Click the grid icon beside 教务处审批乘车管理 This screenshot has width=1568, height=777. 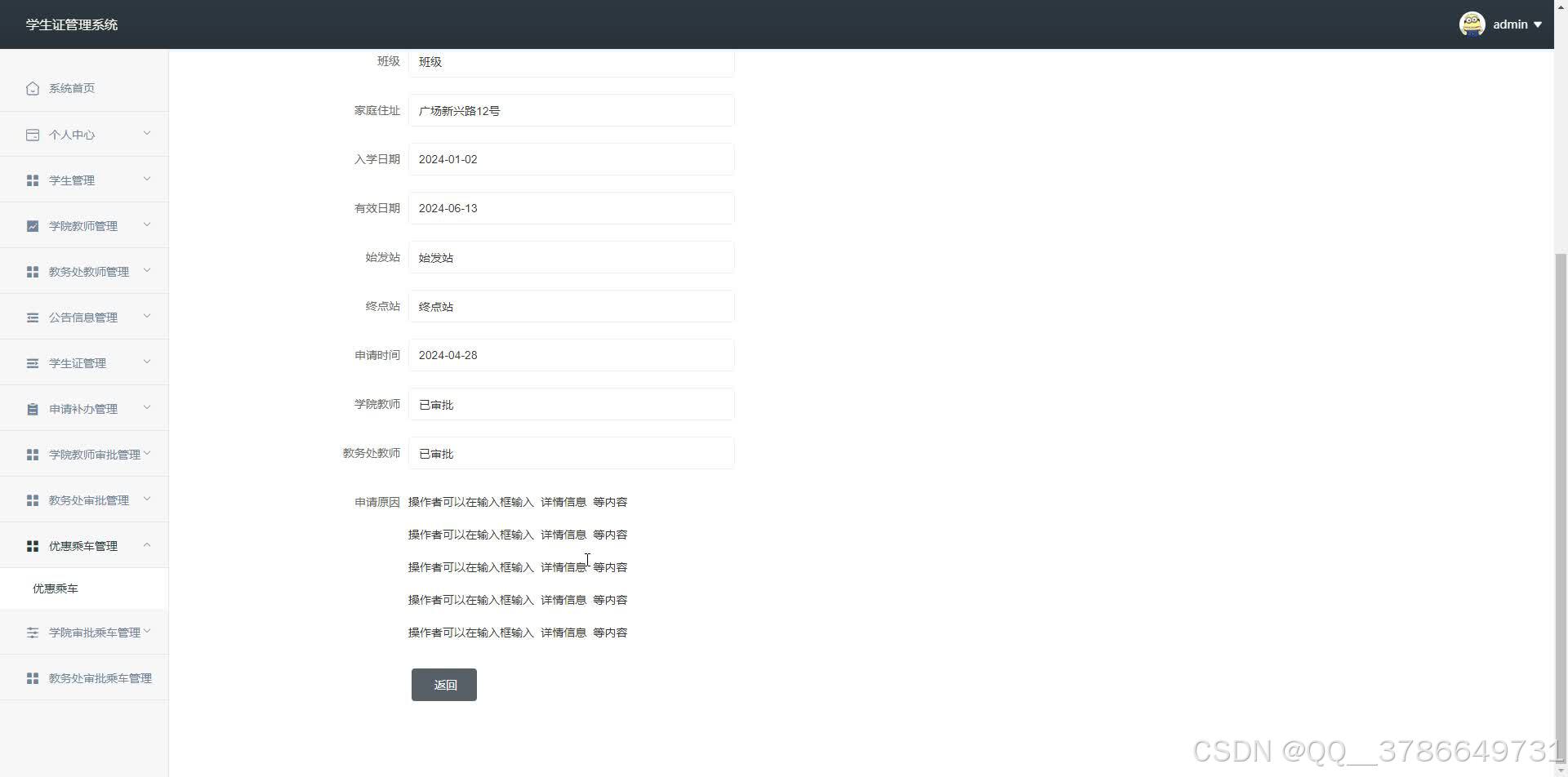click(x=33, y=678)
